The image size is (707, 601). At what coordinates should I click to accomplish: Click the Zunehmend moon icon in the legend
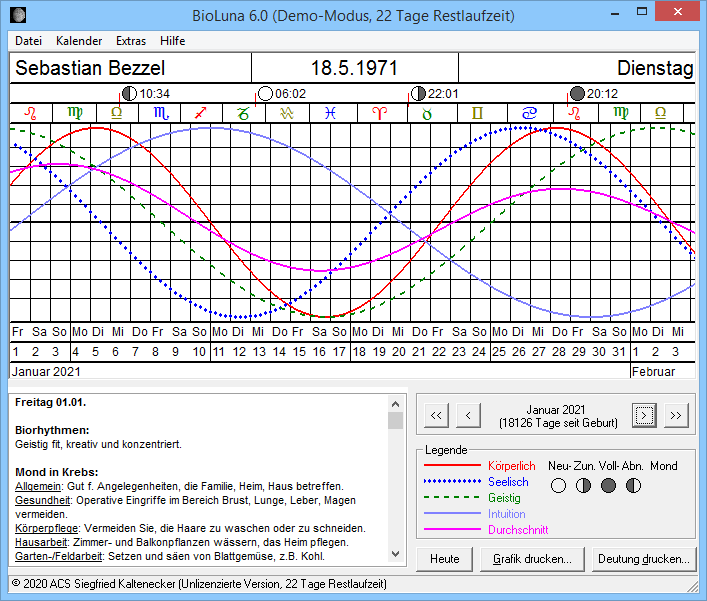(x=583, y=486)
